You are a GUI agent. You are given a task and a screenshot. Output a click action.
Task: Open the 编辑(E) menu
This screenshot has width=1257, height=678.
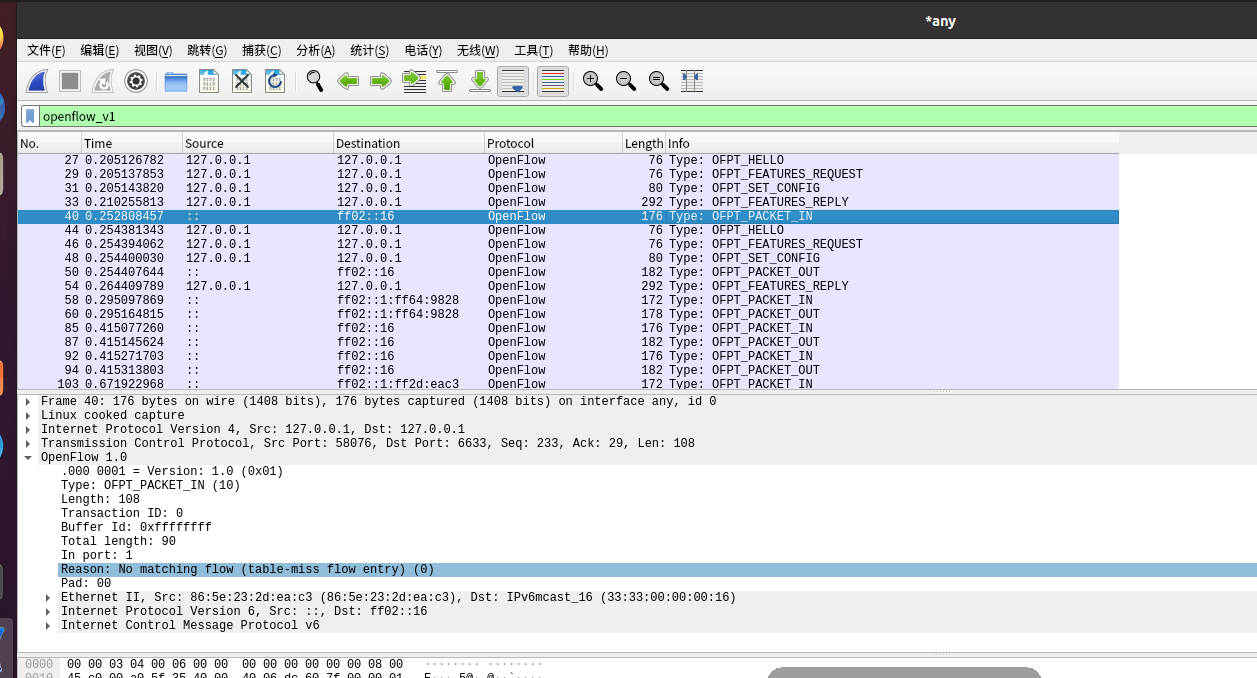coord(100,51)
